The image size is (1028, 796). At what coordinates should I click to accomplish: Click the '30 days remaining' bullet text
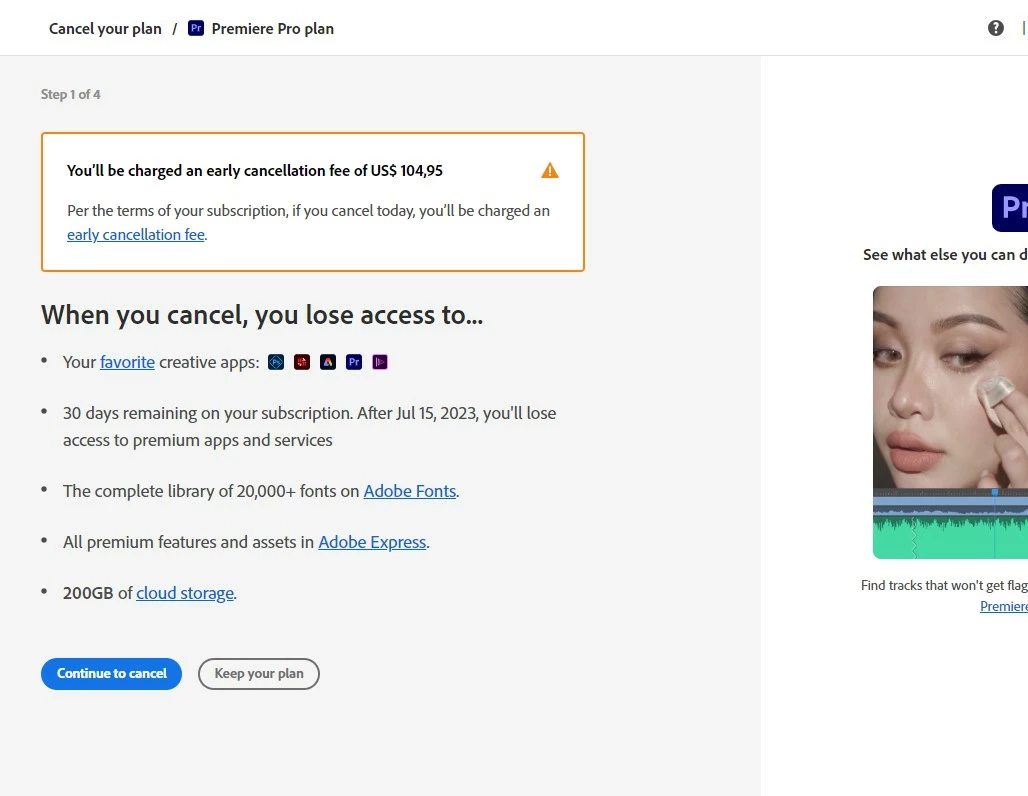(309, 427)
